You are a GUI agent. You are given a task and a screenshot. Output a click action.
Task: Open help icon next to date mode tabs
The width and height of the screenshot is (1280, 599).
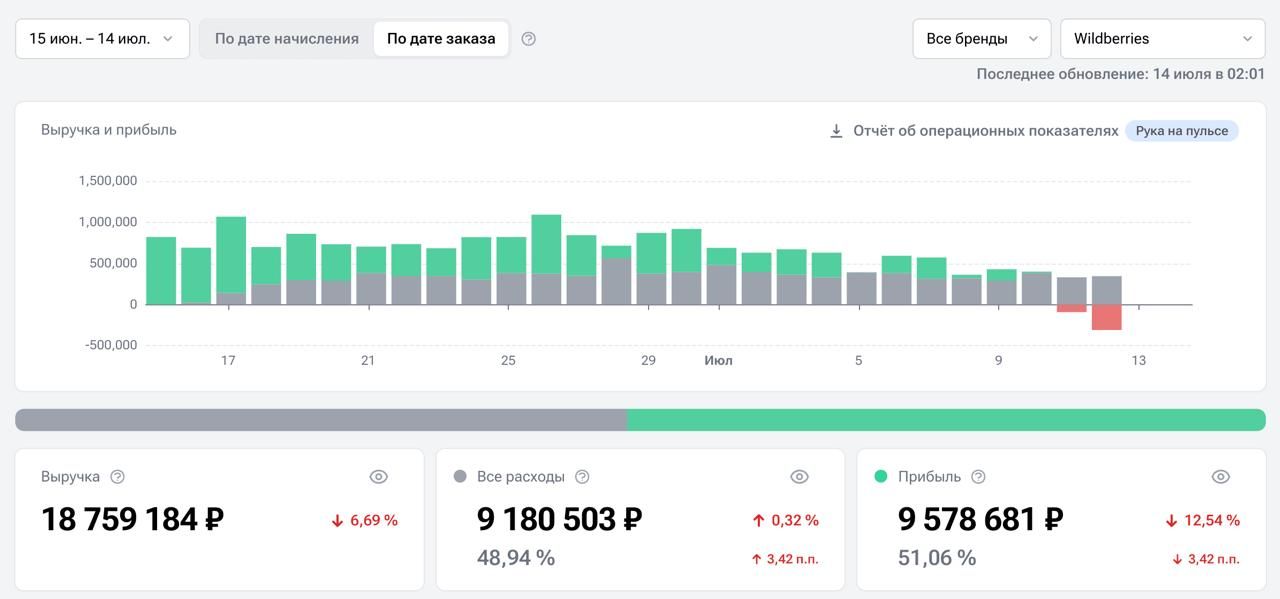(x=529, y=39)
